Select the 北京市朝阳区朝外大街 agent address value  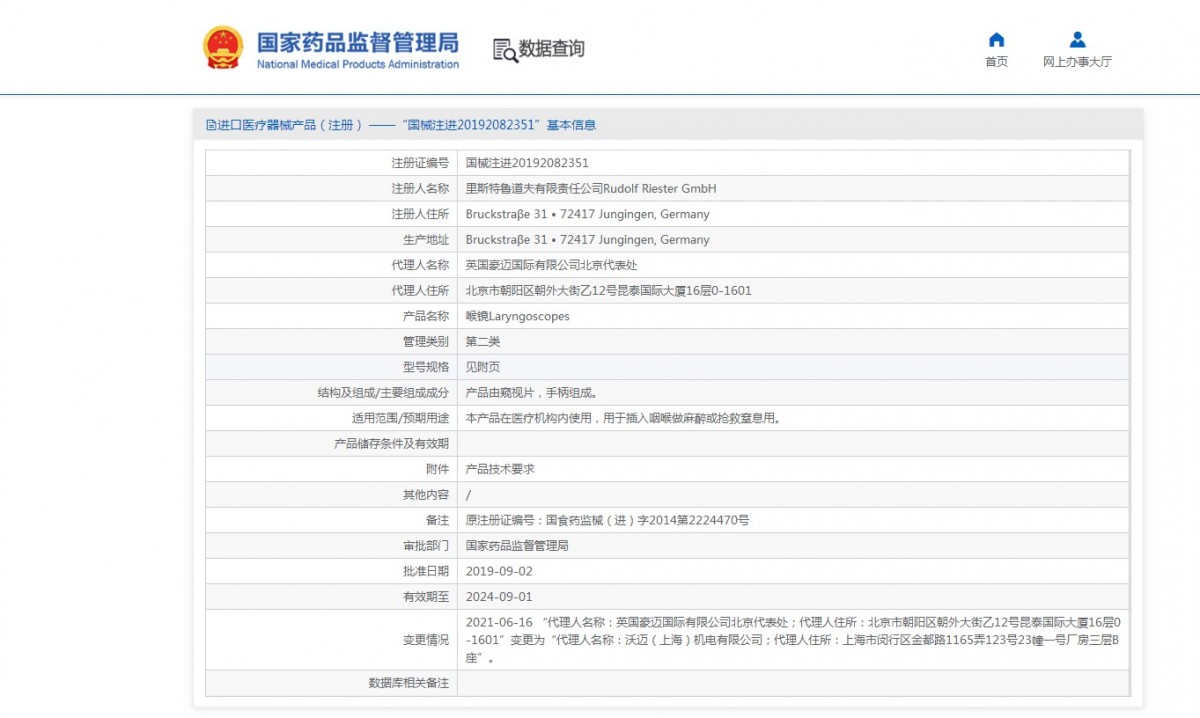[793, 291]
